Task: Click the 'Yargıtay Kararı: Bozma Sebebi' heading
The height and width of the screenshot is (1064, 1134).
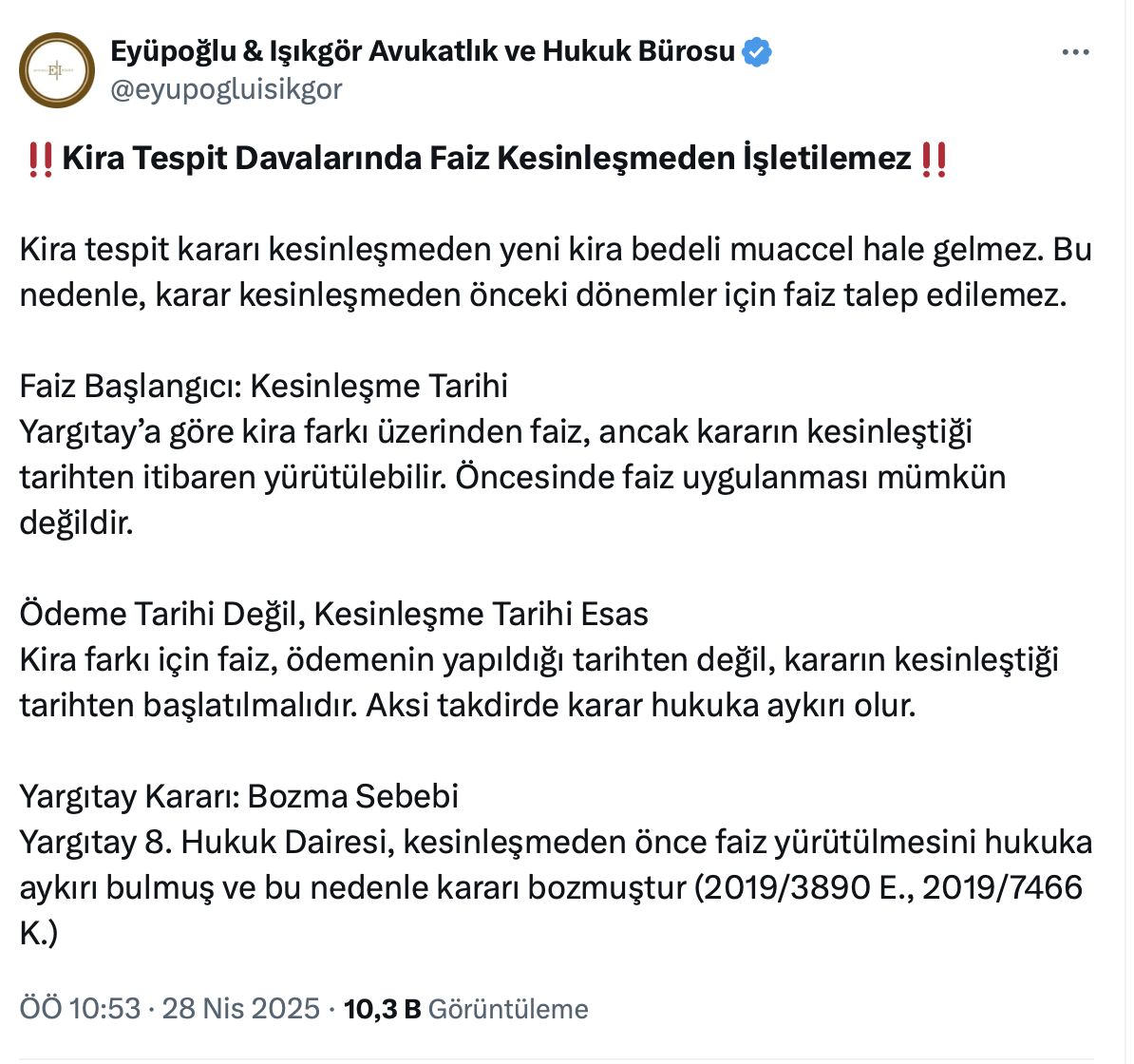Action: (x=238, y=796)
